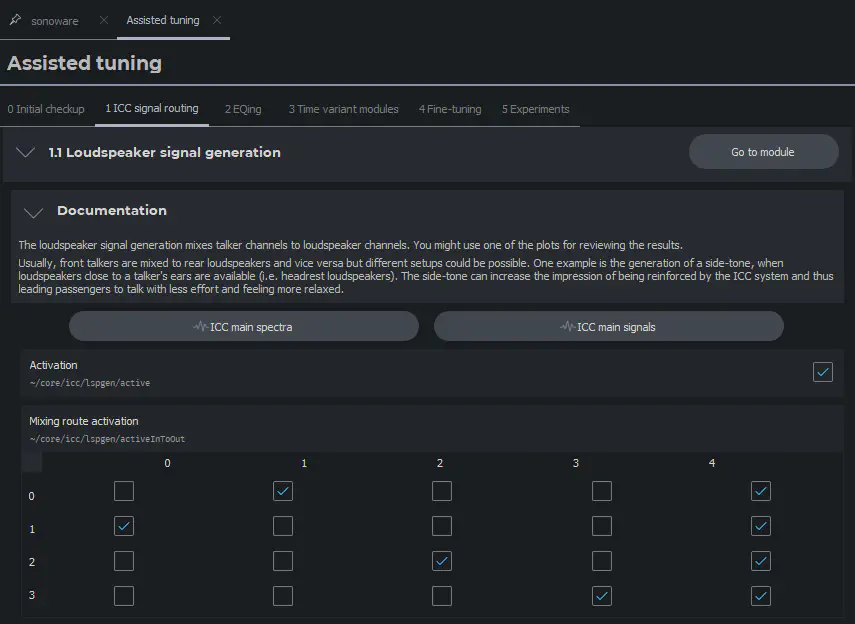Click column header 2 of mixing matrix
This screenshot has width=855, height=624.
[439, 463]
